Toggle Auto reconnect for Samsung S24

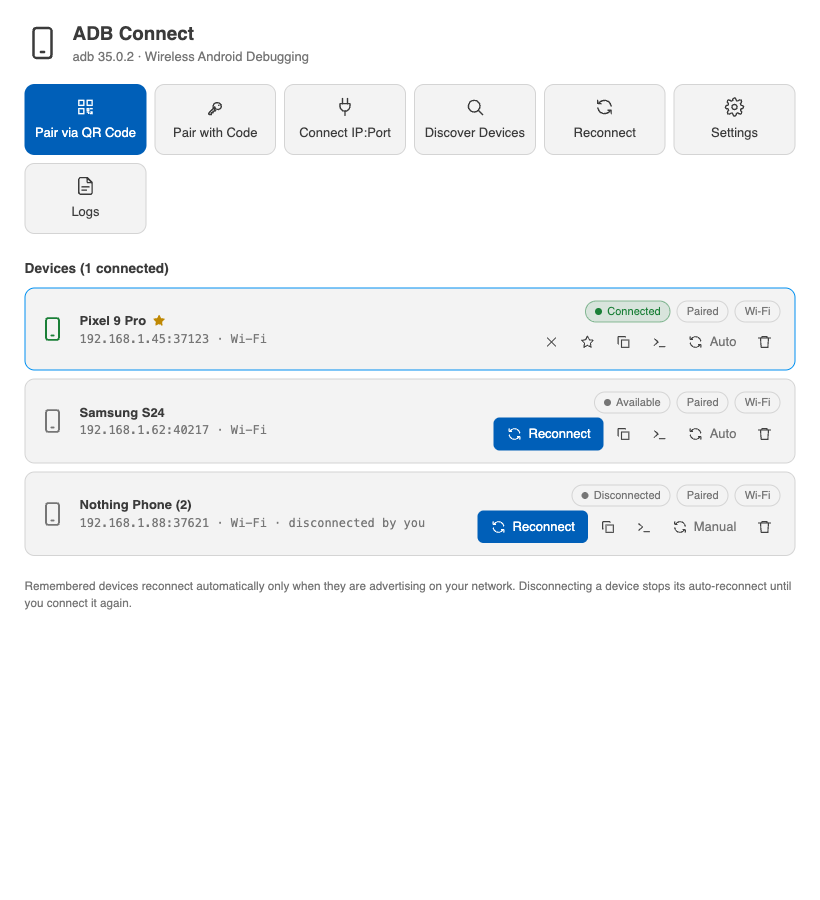(712, 434)
